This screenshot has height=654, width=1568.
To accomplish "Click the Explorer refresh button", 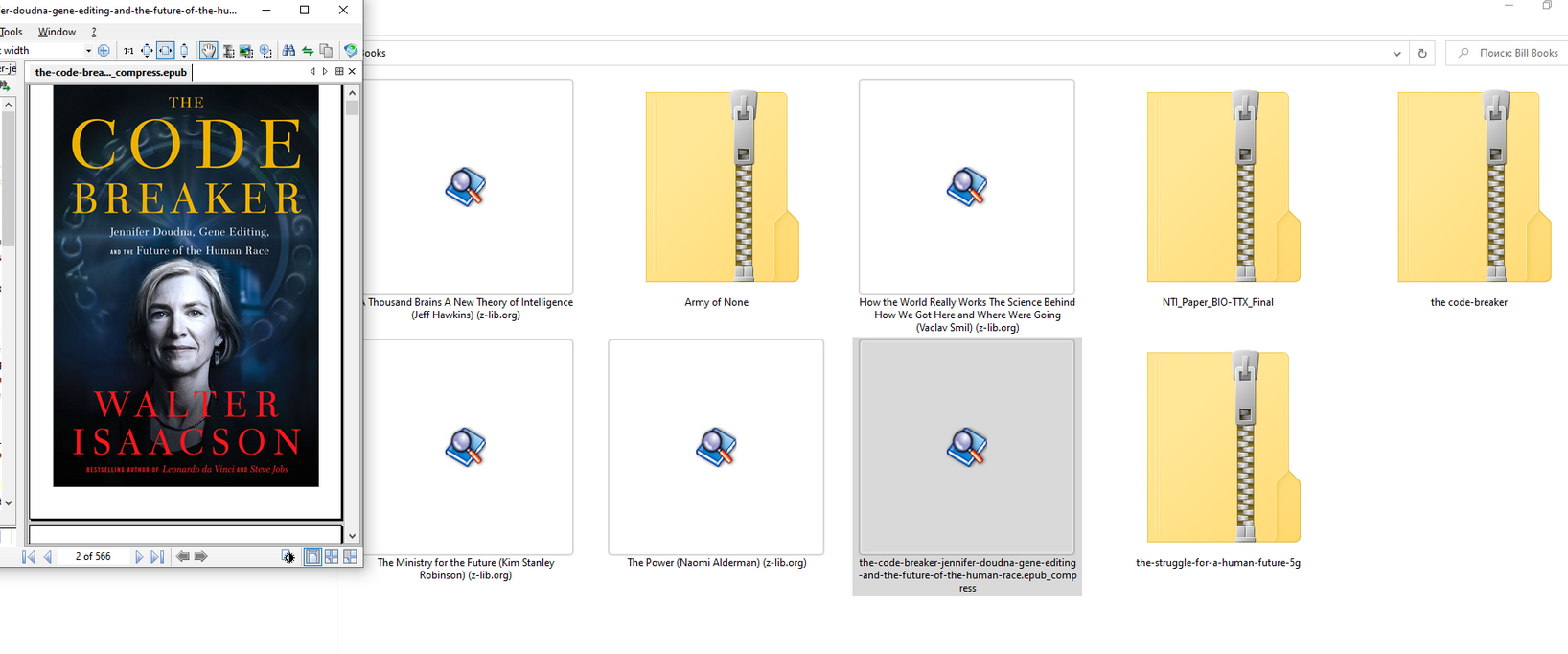I will pos(1422,53).
